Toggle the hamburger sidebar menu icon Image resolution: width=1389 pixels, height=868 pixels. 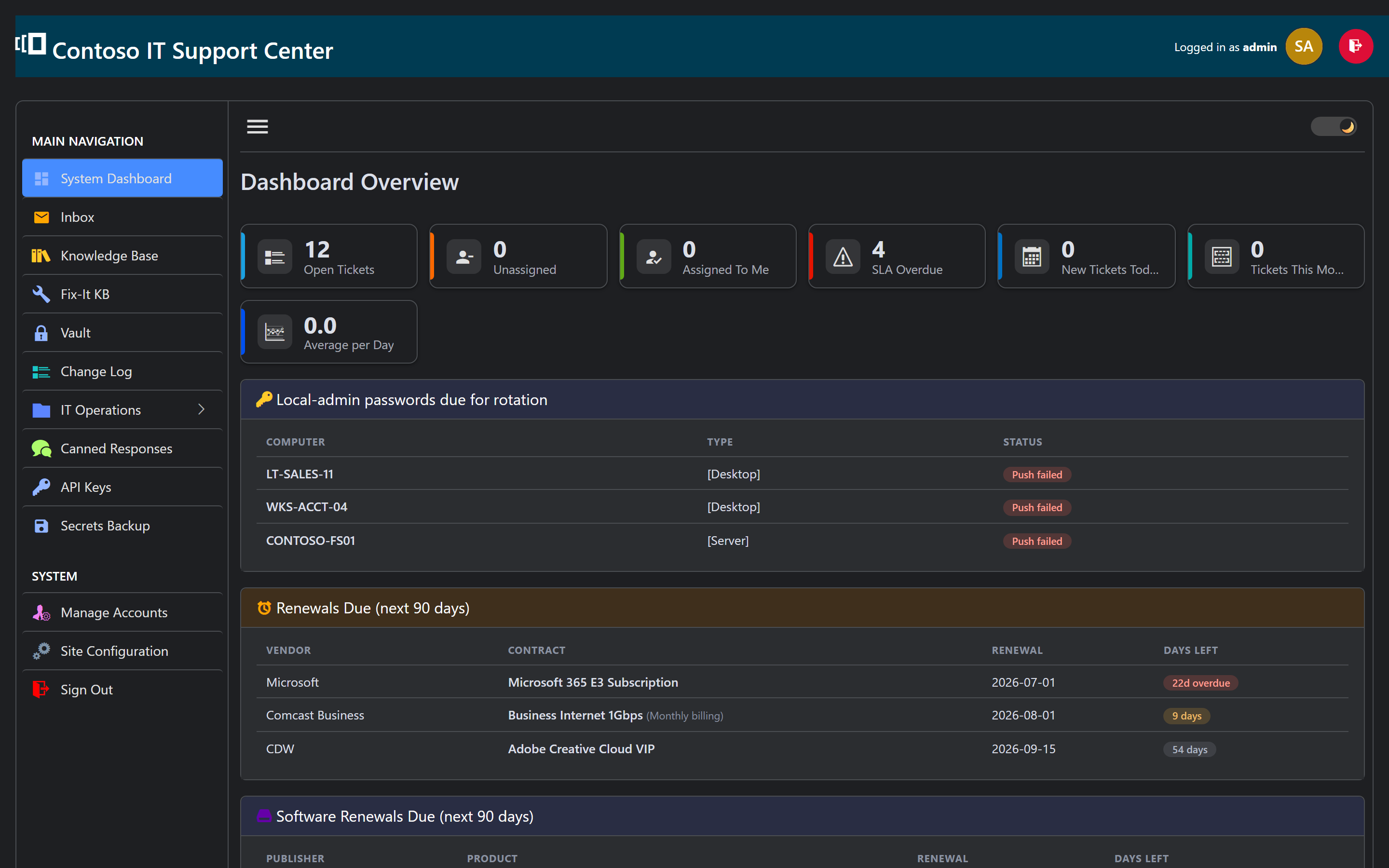click(257, 126)
